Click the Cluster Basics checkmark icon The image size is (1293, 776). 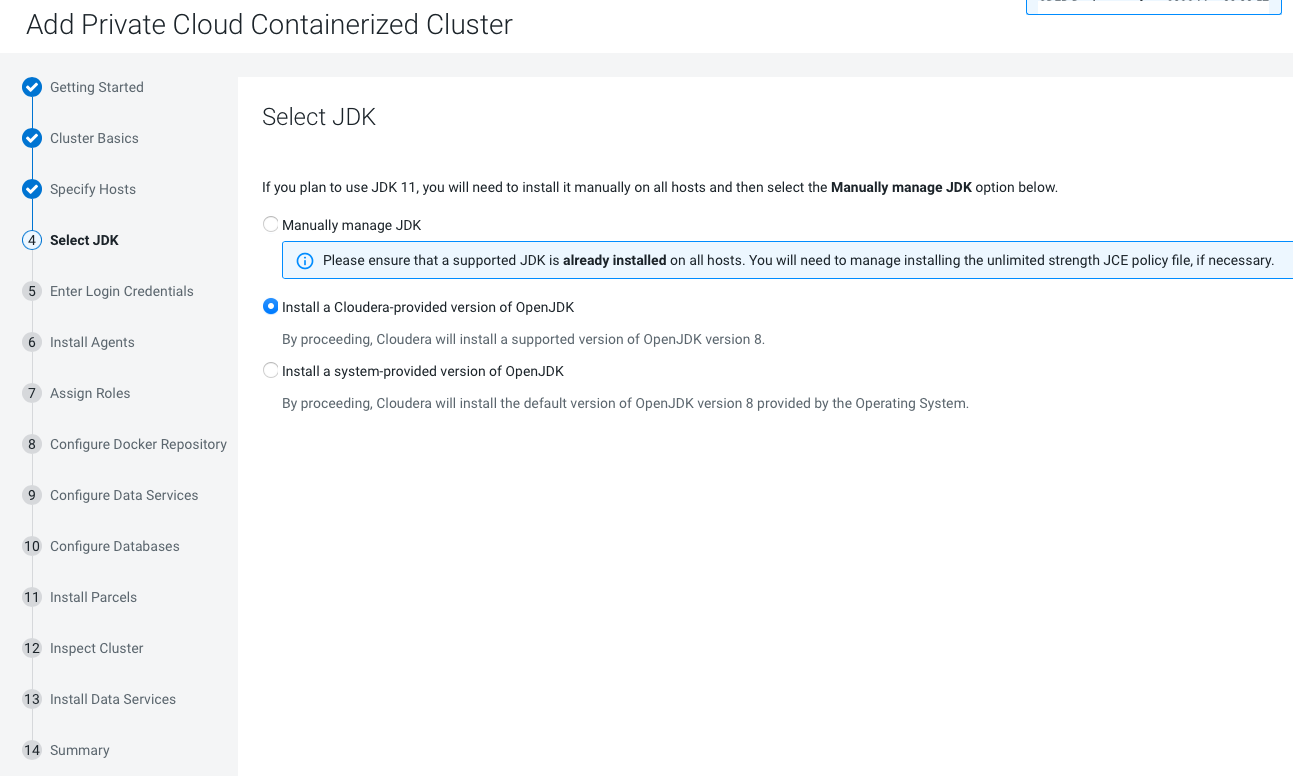(32, 138)
